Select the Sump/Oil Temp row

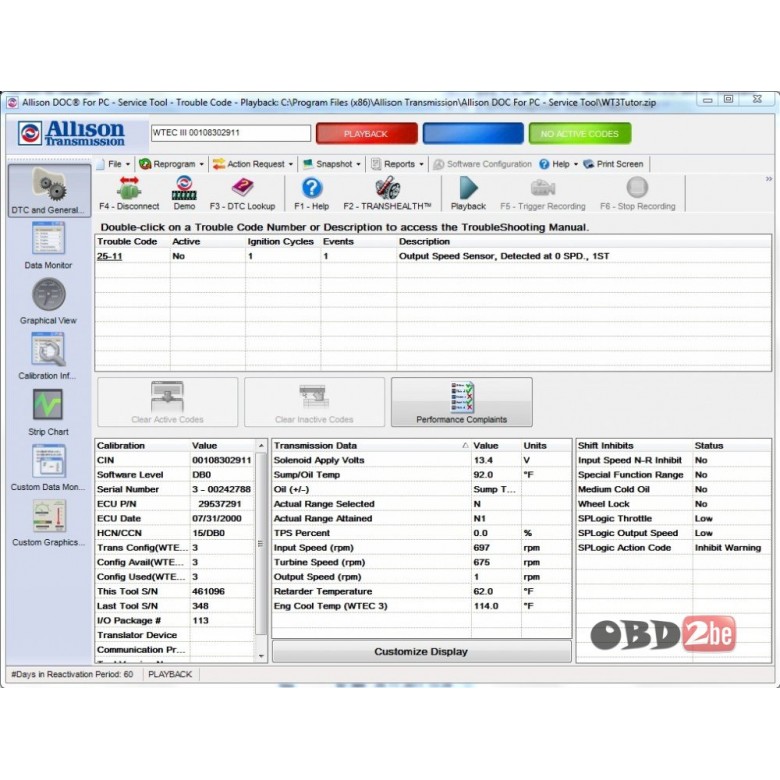[x=421, y=475]
